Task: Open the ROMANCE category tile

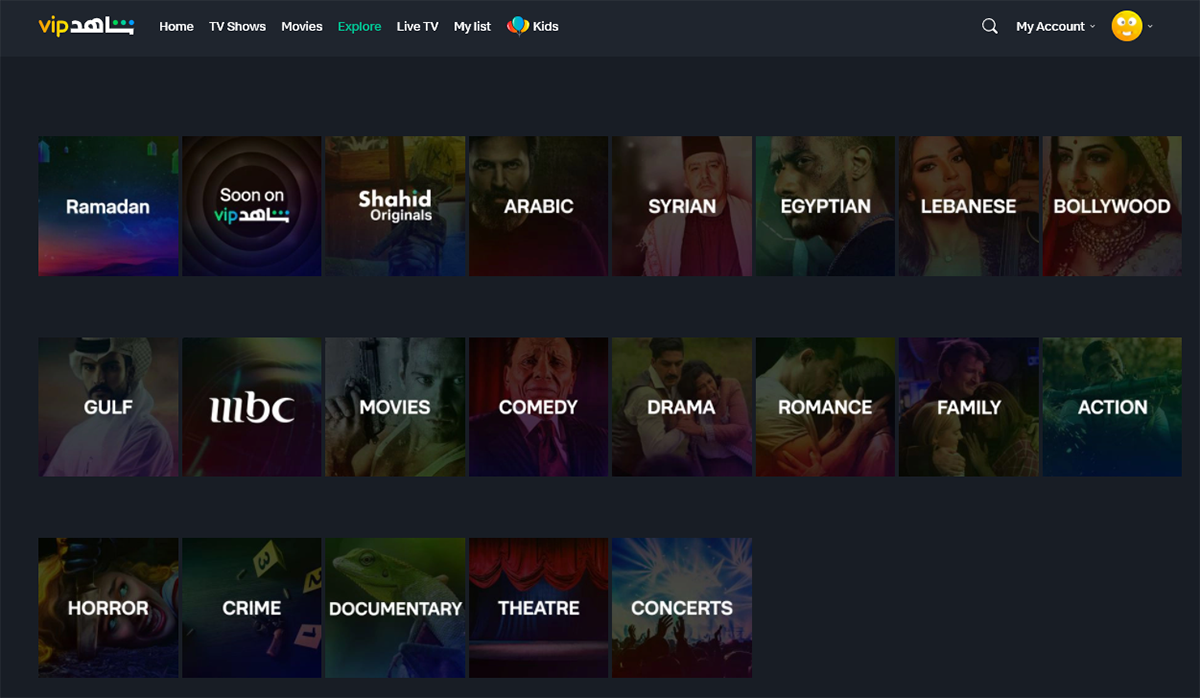Action: tap(825, 407)
